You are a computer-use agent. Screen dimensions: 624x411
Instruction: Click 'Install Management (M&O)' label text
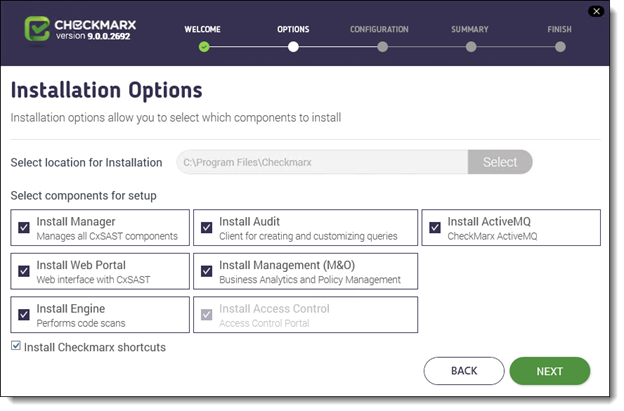287,265
